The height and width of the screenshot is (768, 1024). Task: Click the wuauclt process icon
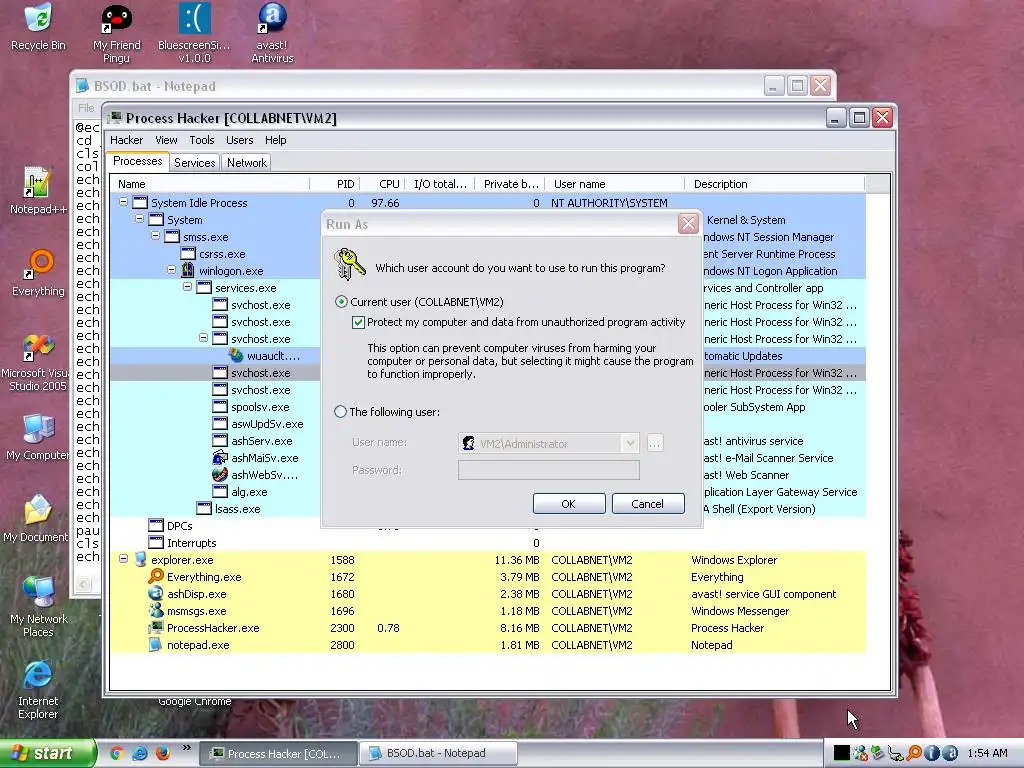tap(236, 355)
